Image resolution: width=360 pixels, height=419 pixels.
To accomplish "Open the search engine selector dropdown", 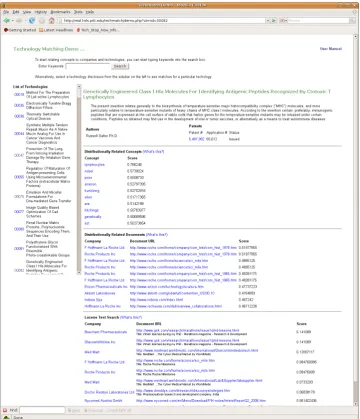I will [283, 21].
